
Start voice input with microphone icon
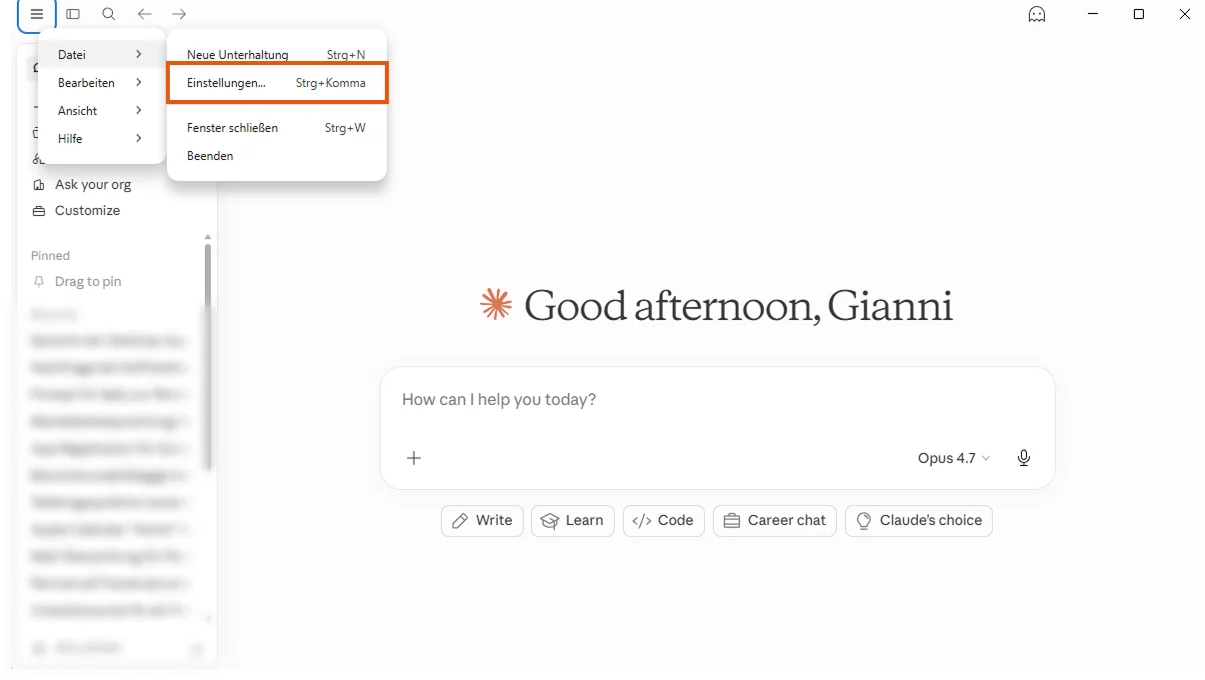tap(1024, 458)
